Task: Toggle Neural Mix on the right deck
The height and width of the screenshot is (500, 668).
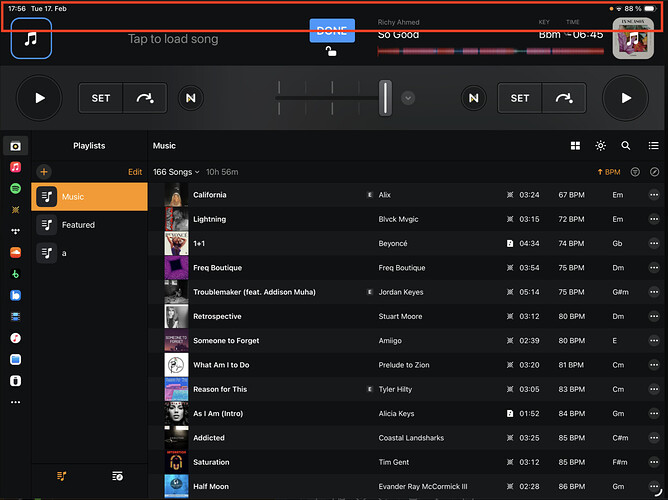Action: (473, 98)
